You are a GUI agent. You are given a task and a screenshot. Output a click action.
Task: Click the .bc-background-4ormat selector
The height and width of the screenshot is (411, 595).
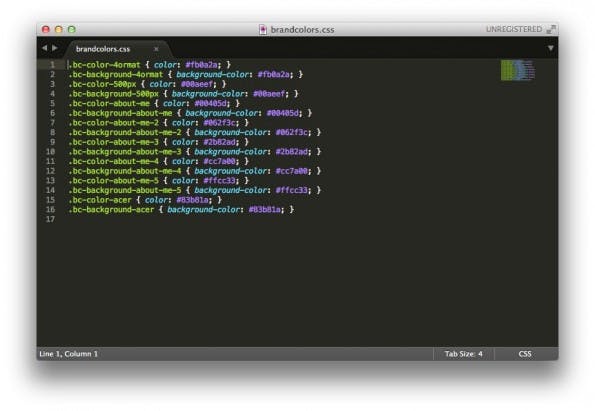click(116, 75)
